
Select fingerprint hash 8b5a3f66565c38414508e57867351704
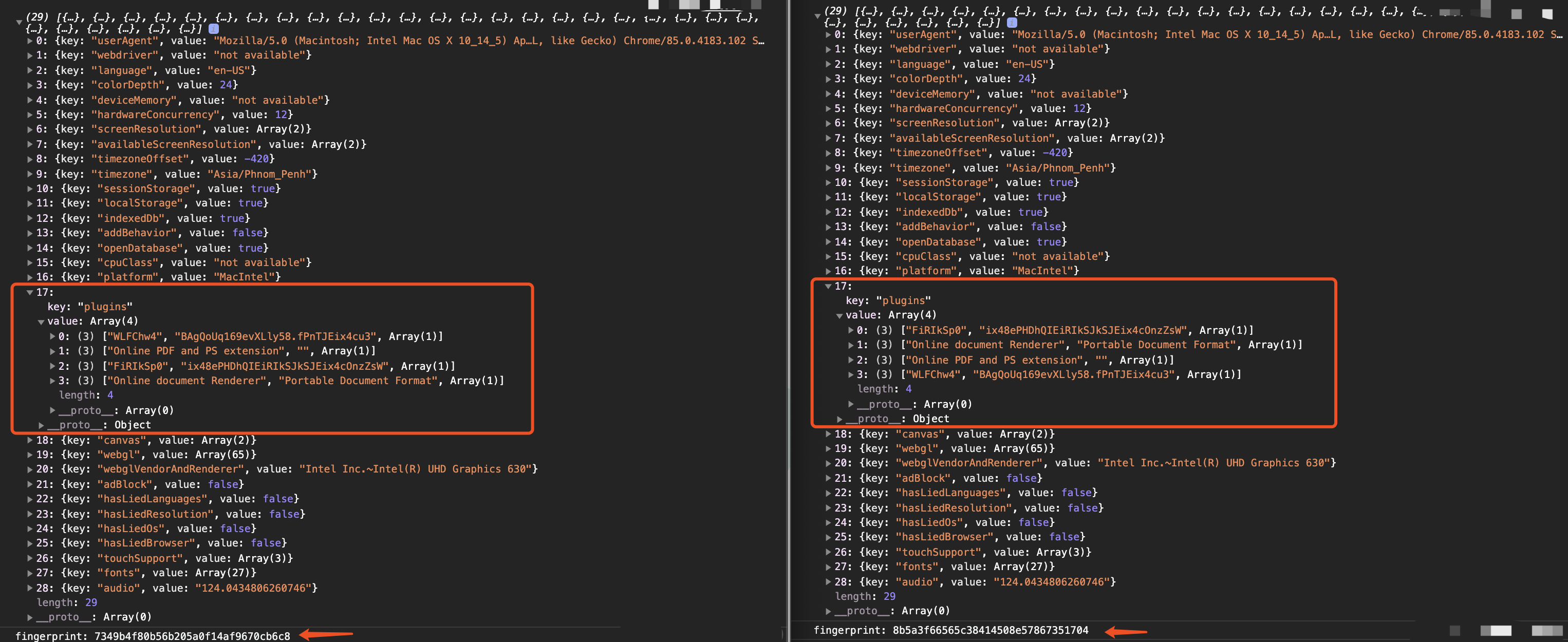(x=991, y=630)
